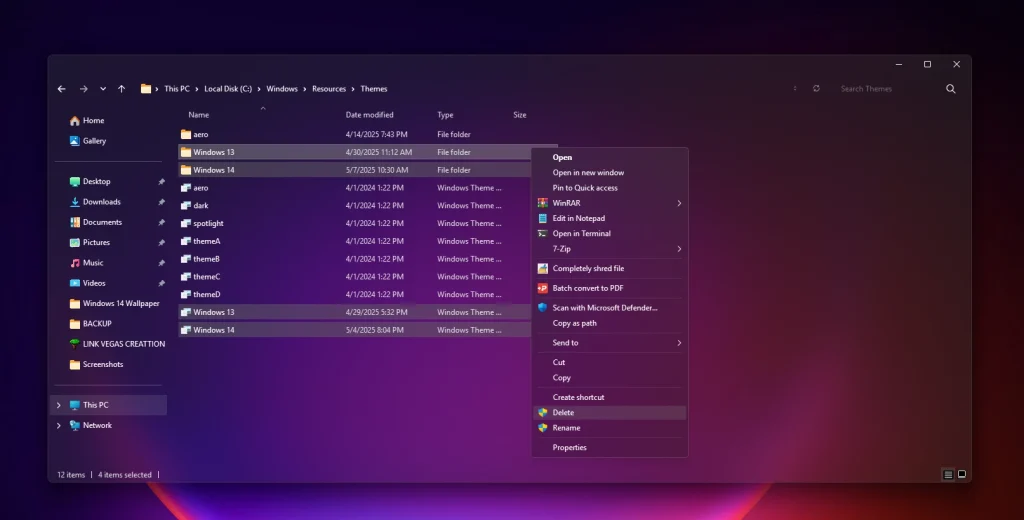The image size is (1024, 520).
Task: Click Resources in the breadcrumb path
Action: pyautogui.click(x=329, y=89)
